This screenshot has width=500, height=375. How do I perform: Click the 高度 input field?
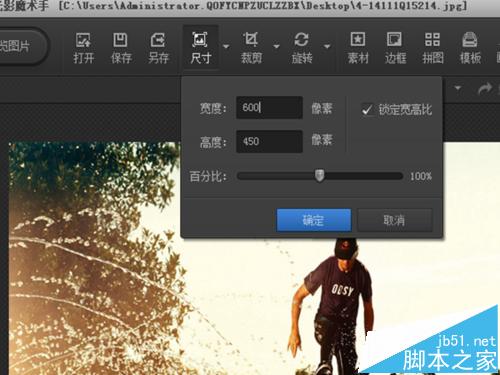tap(269, 141)
